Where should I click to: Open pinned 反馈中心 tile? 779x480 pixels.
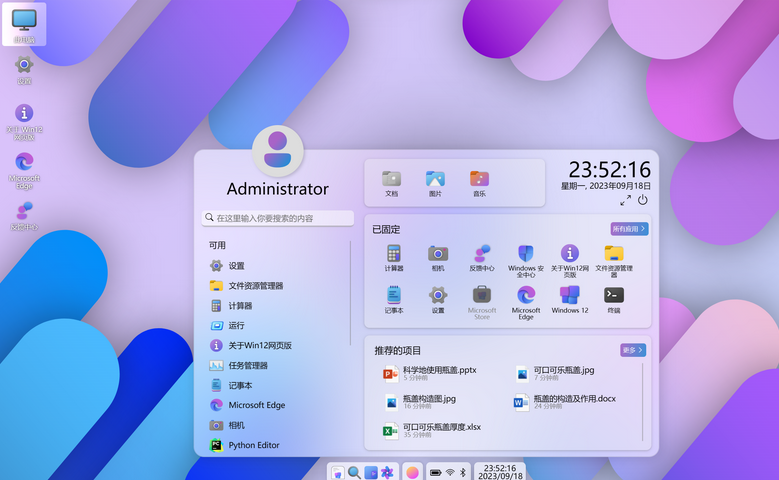click(x=481, y=258)
